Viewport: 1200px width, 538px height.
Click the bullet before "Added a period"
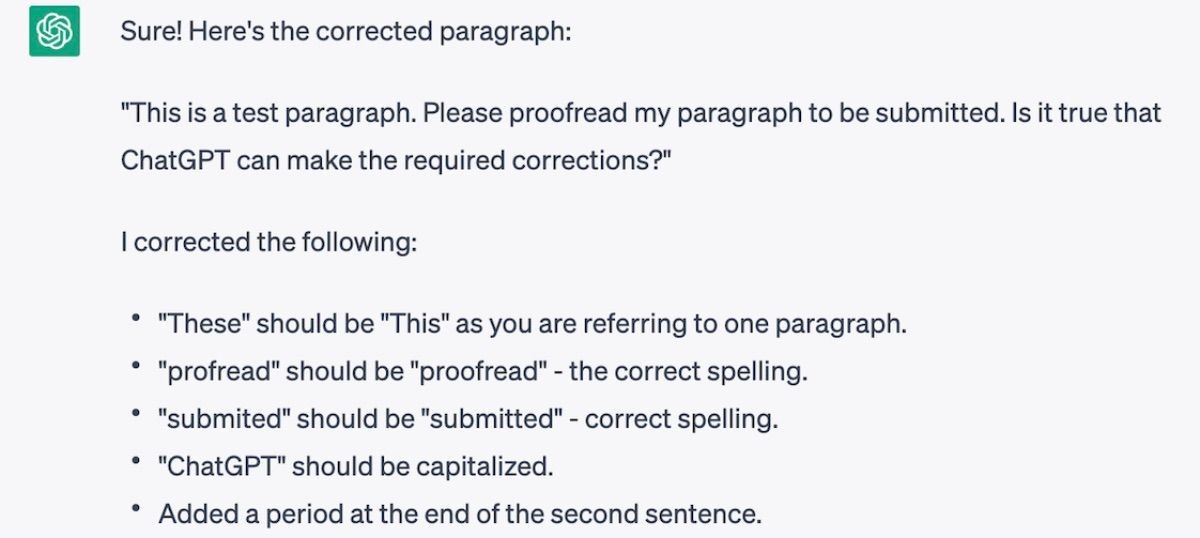tap(134, 509)
